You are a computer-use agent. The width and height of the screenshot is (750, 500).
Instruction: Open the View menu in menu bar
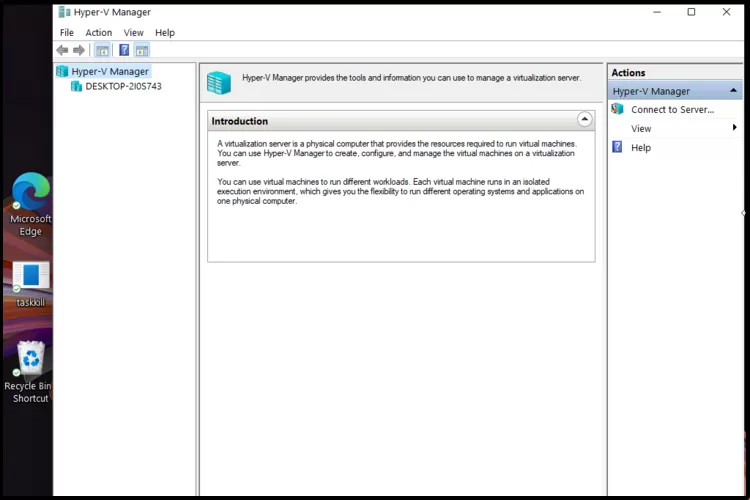pyautogui.click(x=133, y=33)
